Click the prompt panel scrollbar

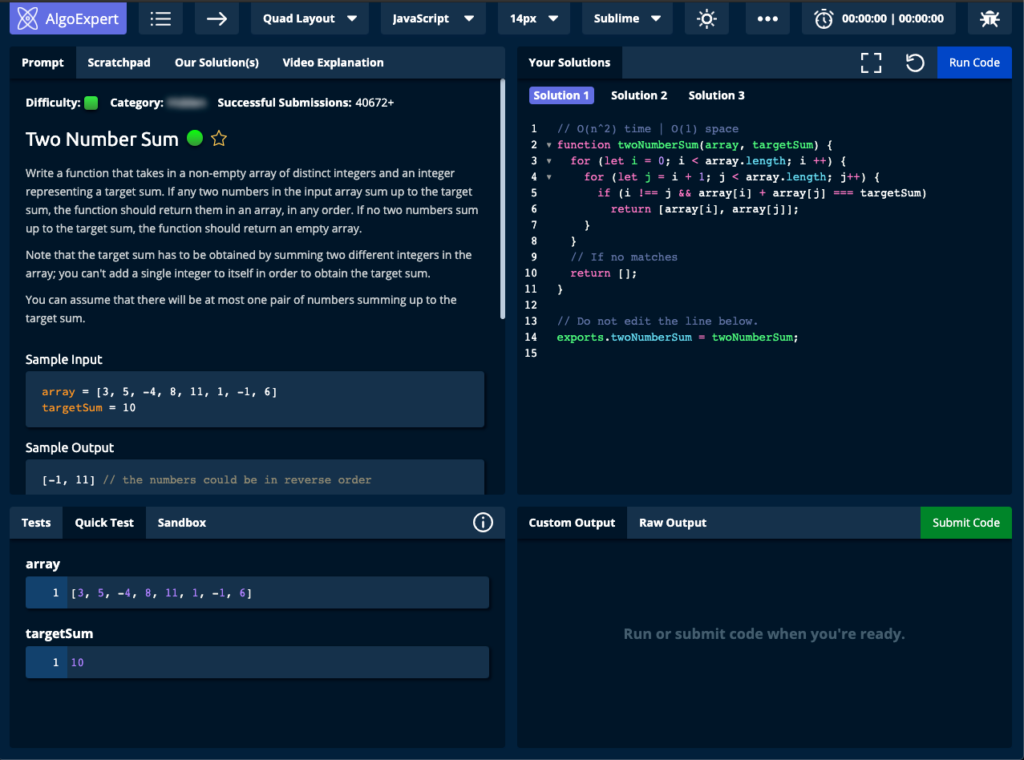tap(502, 199)
